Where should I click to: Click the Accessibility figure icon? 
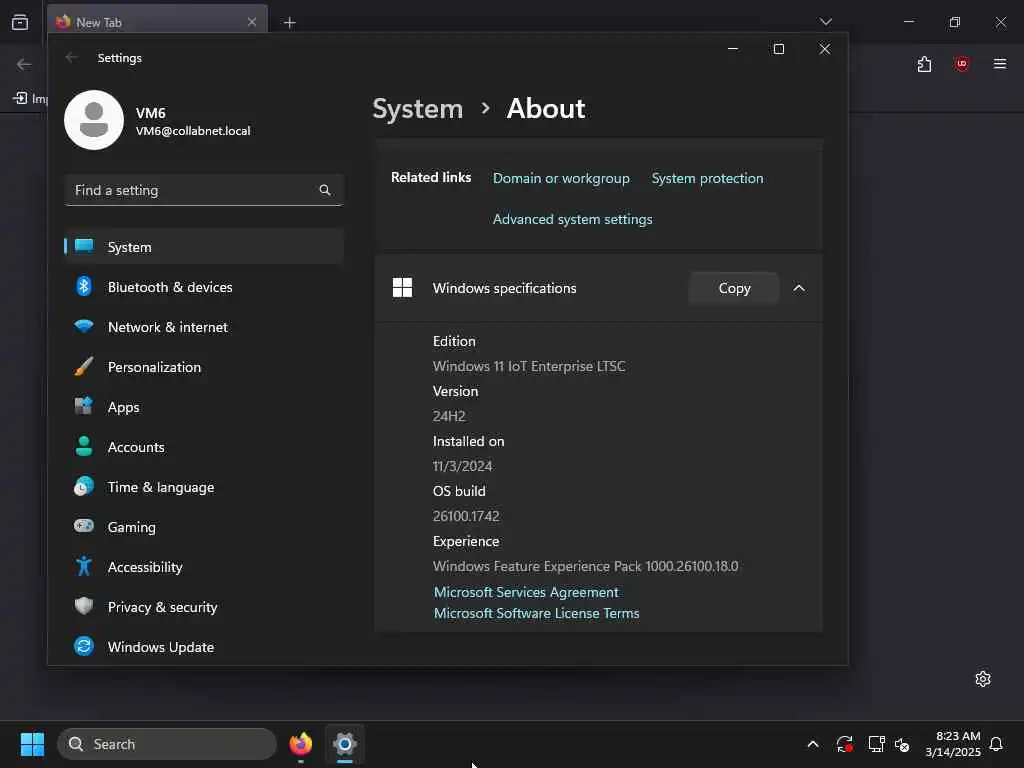(x=84, y=566)
